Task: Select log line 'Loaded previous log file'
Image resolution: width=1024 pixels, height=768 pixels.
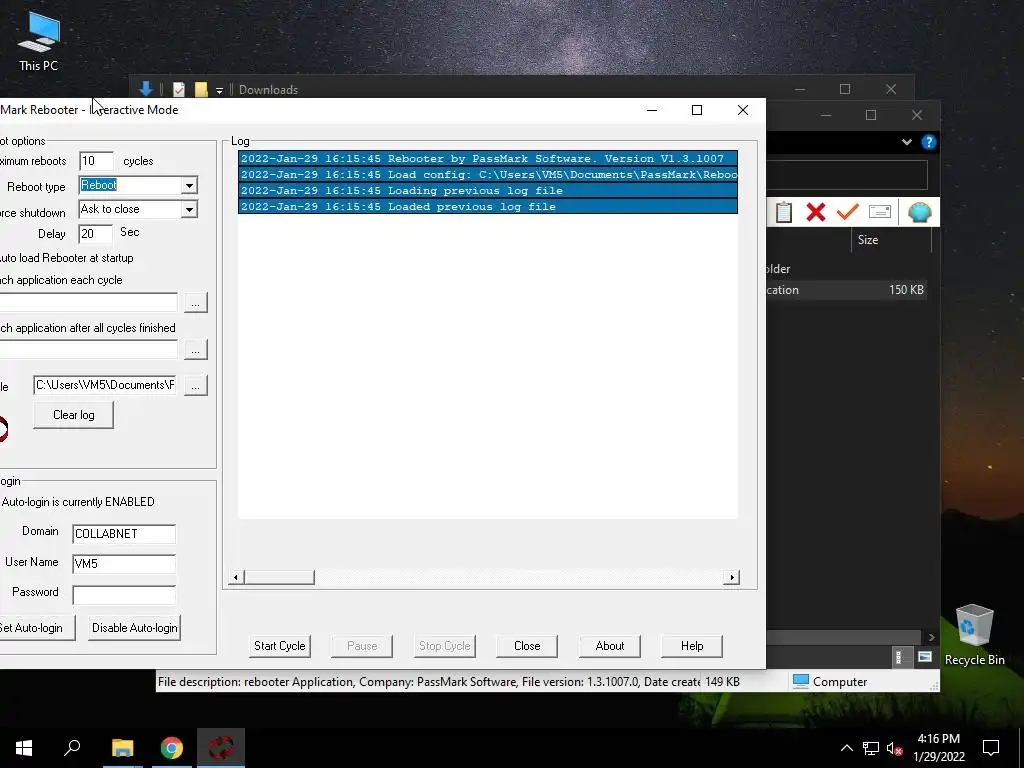Action: (488, 206)
